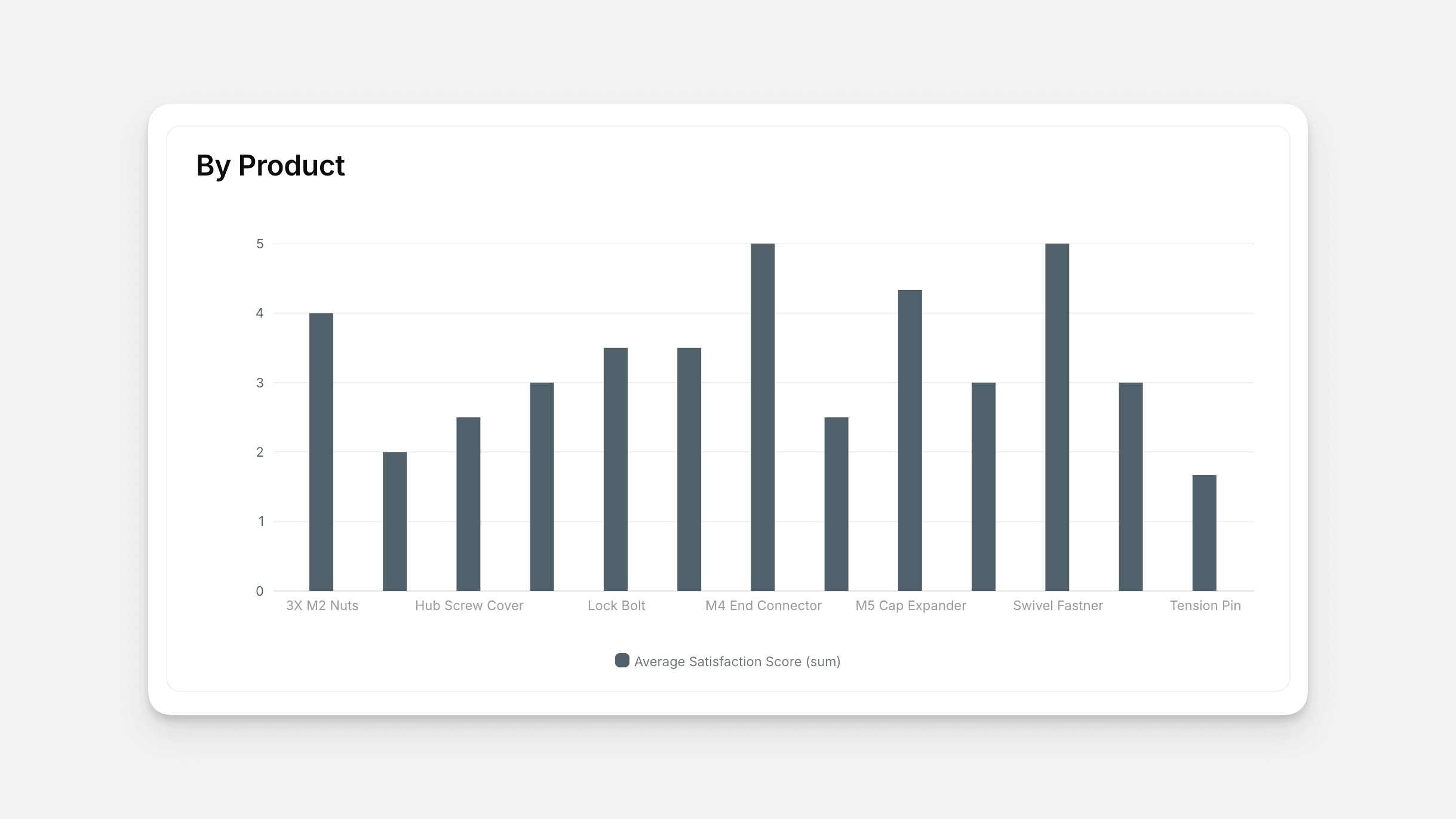Toggle the Average Satisfaction Score (sum) legend label
This screenshot has width=1456, height=819.
pos(737,661)
